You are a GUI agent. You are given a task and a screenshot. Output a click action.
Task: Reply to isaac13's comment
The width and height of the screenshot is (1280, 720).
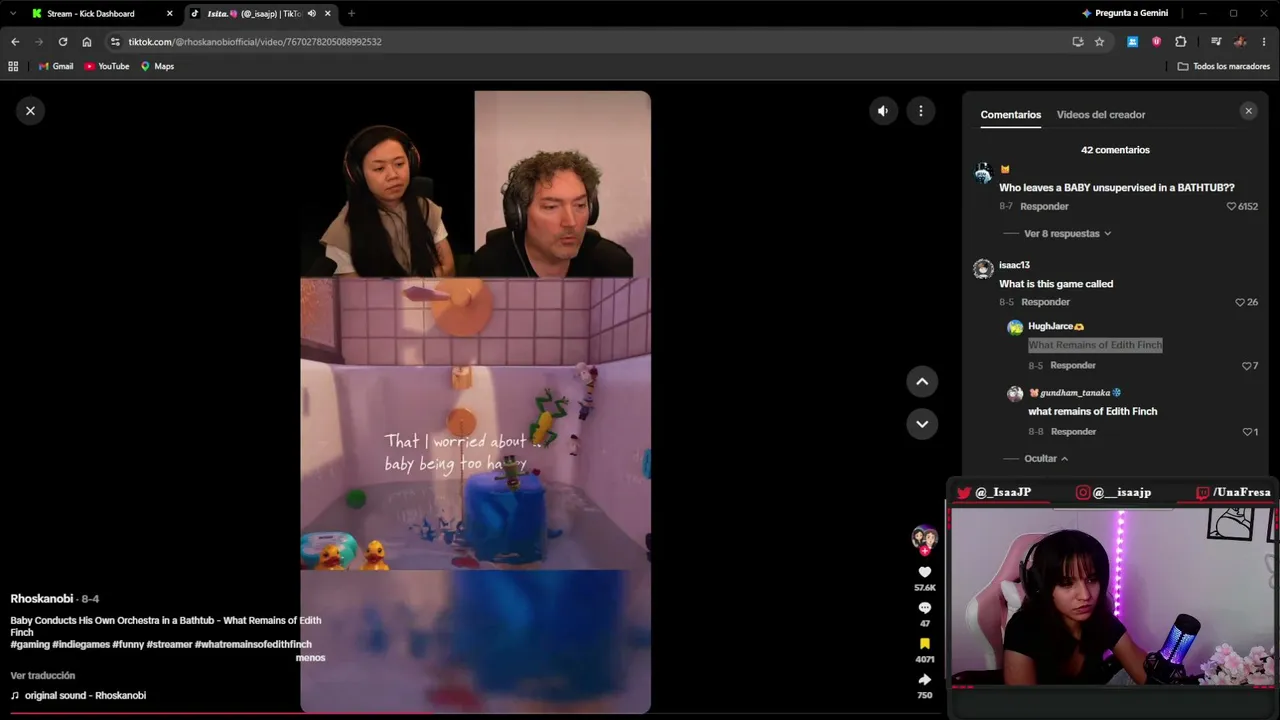point(1045,302)
